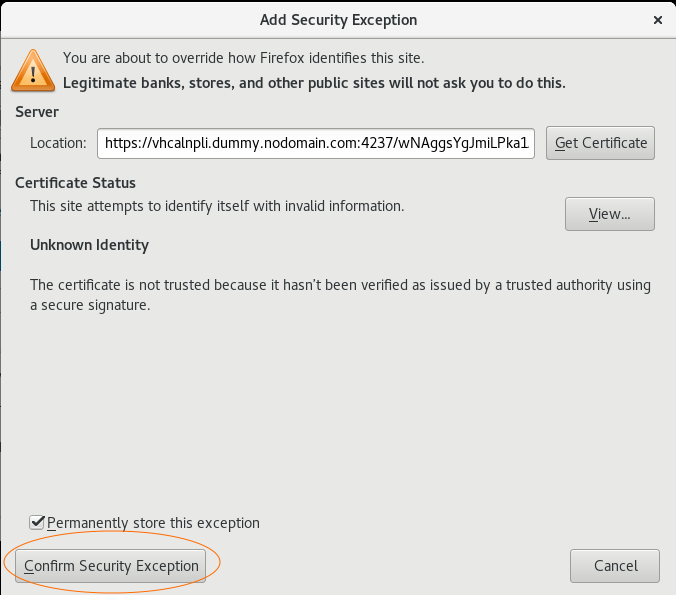The width and height of the screenshot is (676, 595).
Task: Click the 'Add Security Exception' title bar text
Action: click(338, 20)
